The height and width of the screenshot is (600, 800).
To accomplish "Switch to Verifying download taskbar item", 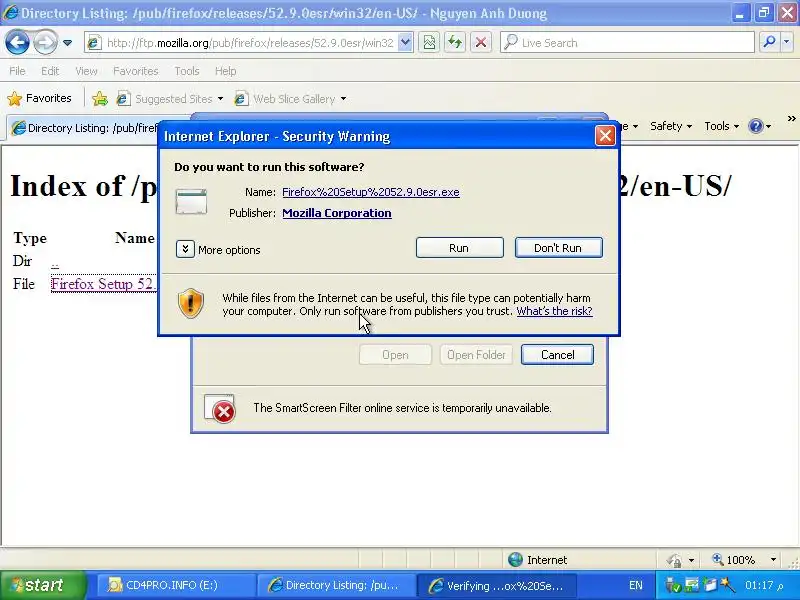I will [x=496, y=585].
